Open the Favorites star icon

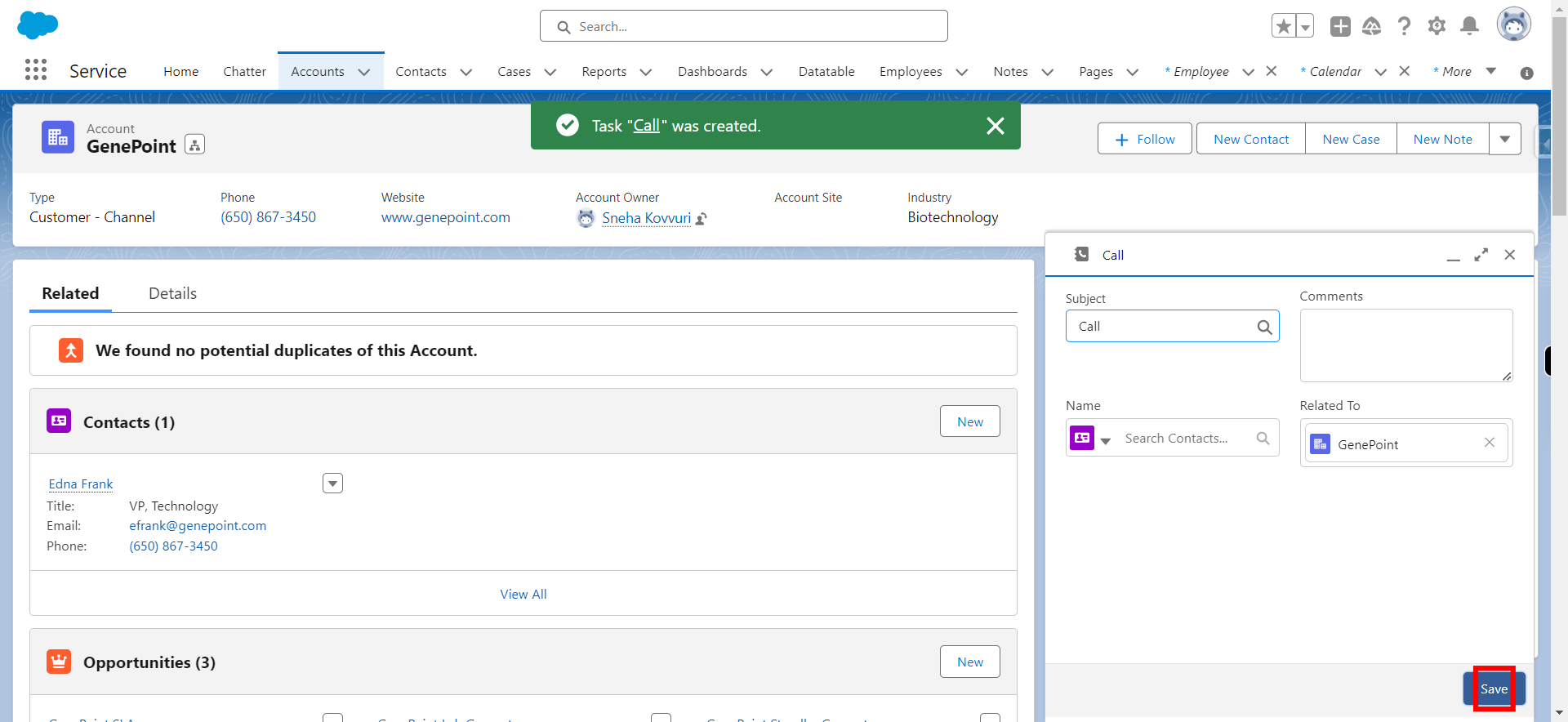pyautogui.click(x=1283, y=26)
